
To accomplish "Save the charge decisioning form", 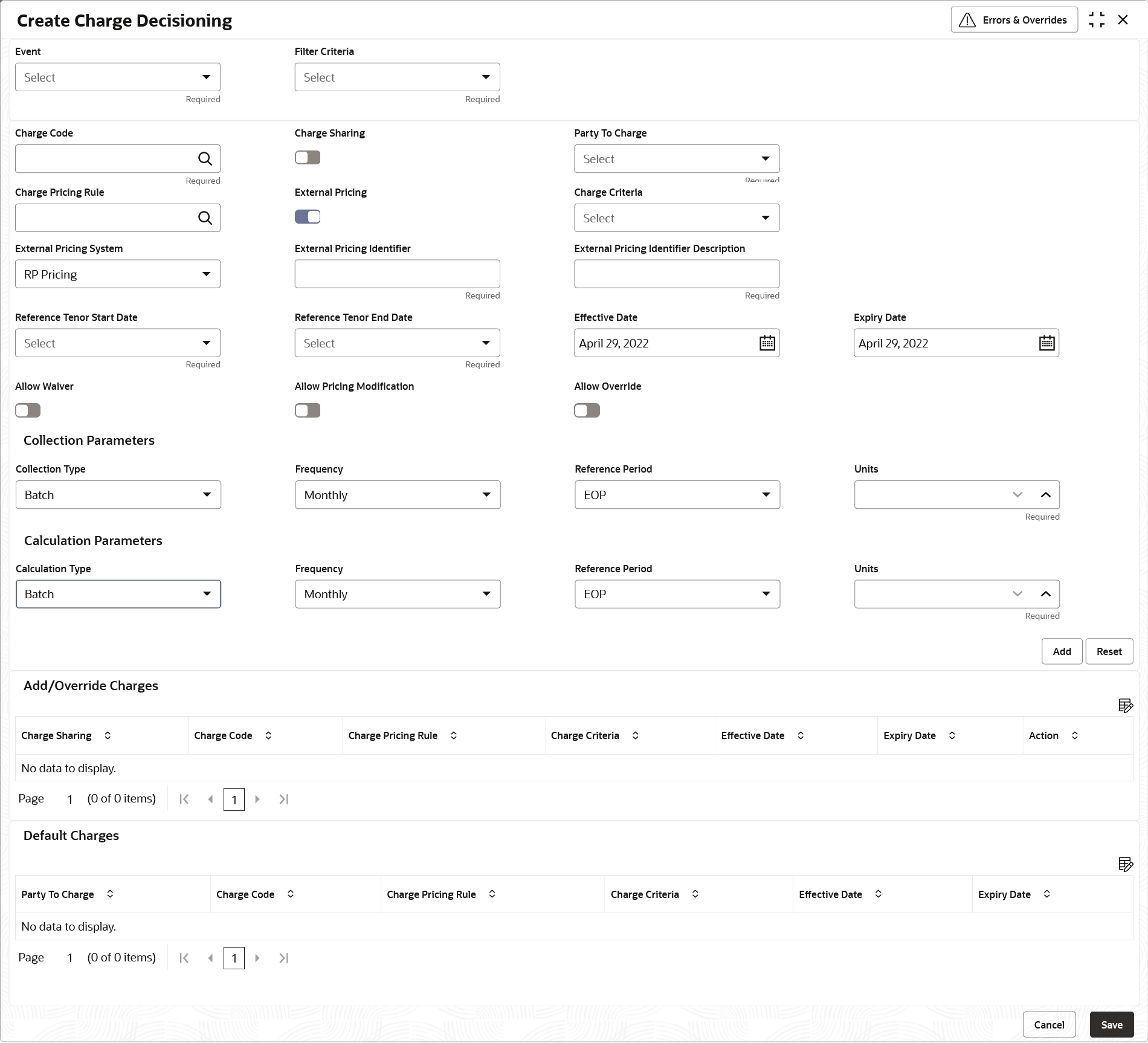I will (1112, 1025).
